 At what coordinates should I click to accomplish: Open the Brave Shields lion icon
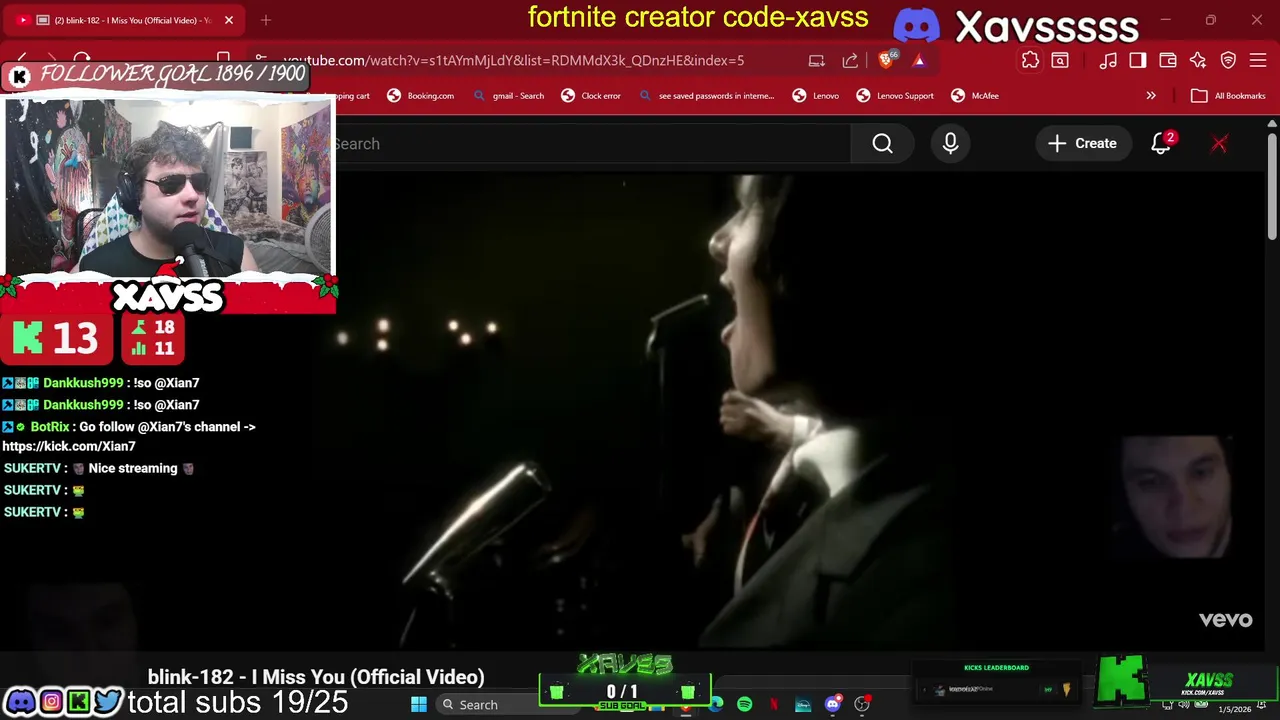(x=886, y=60)
